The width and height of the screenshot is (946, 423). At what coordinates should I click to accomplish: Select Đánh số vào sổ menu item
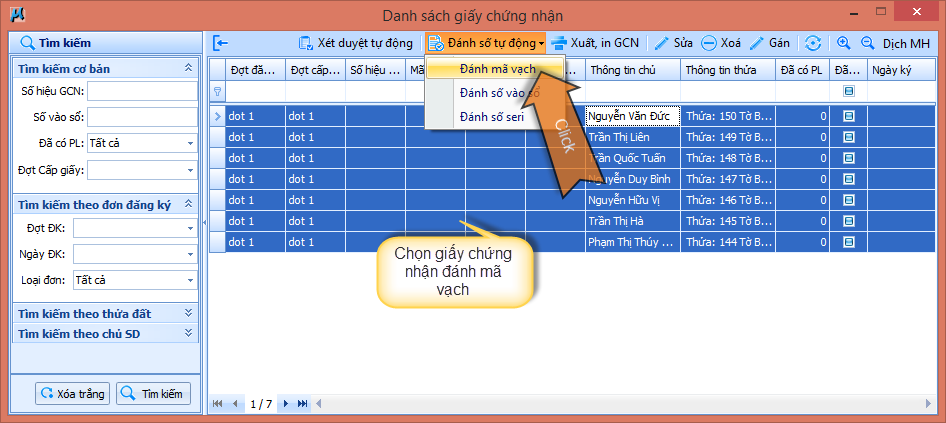(x=498, y=93)
